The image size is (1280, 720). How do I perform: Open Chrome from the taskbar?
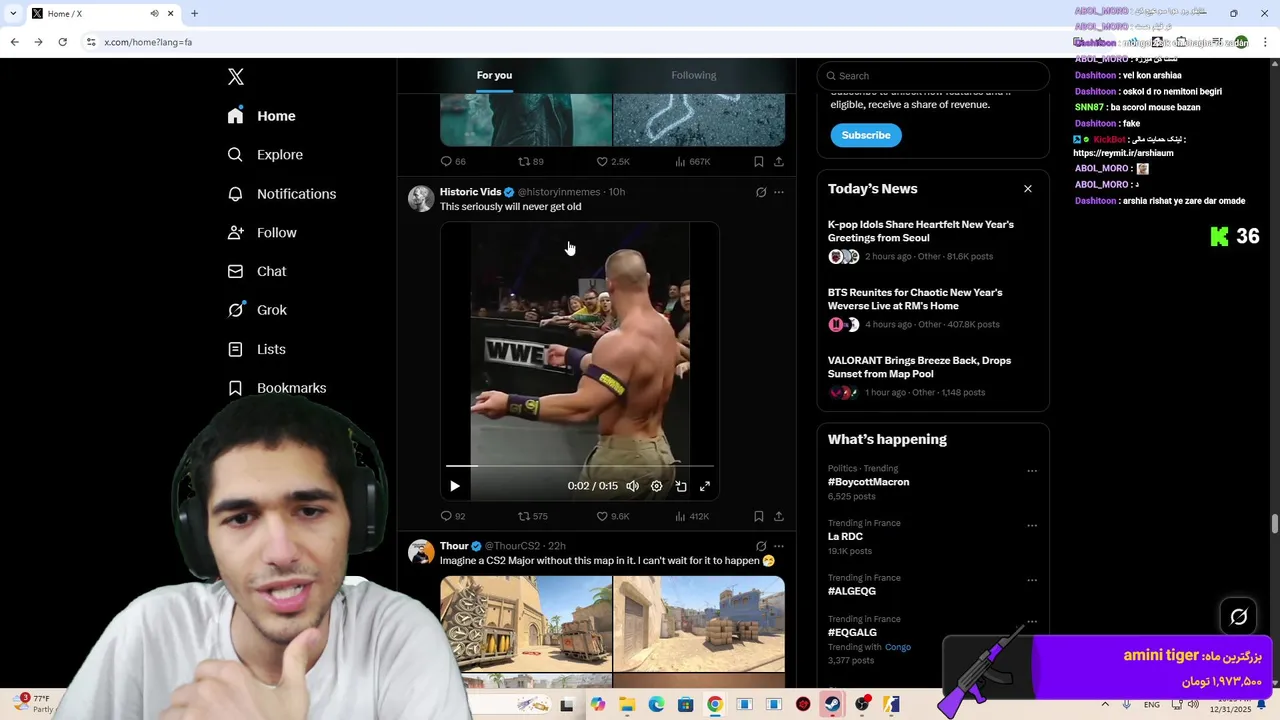click(x=714, y=704)
